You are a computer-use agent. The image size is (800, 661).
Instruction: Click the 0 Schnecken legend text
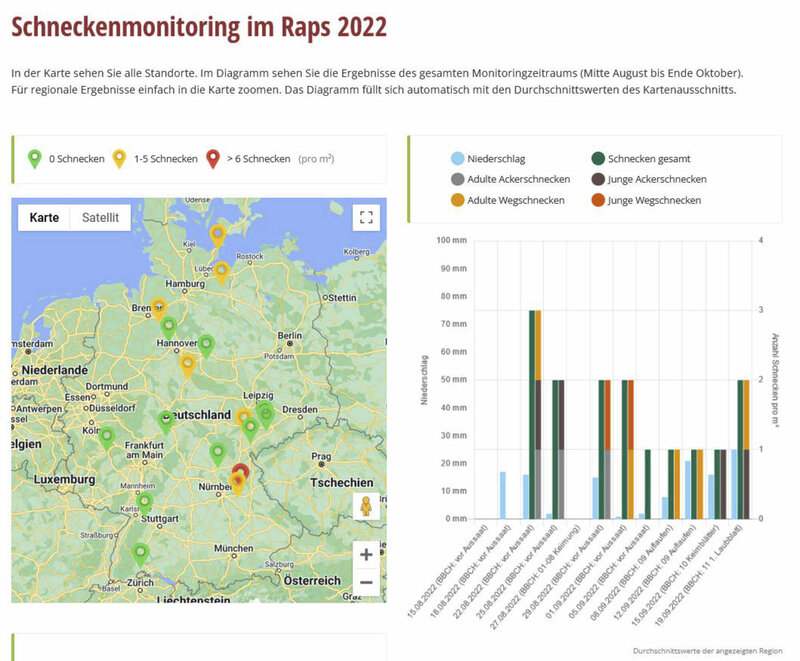pos(77,159)
